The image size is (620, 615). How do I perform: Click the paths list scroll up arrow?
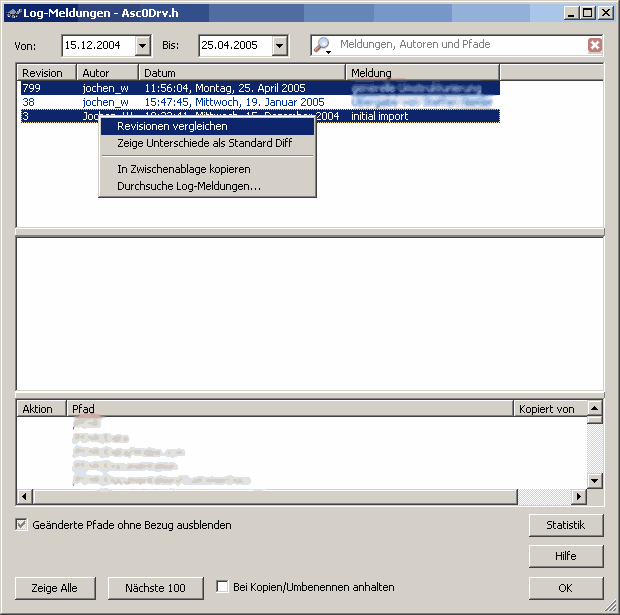594,408
